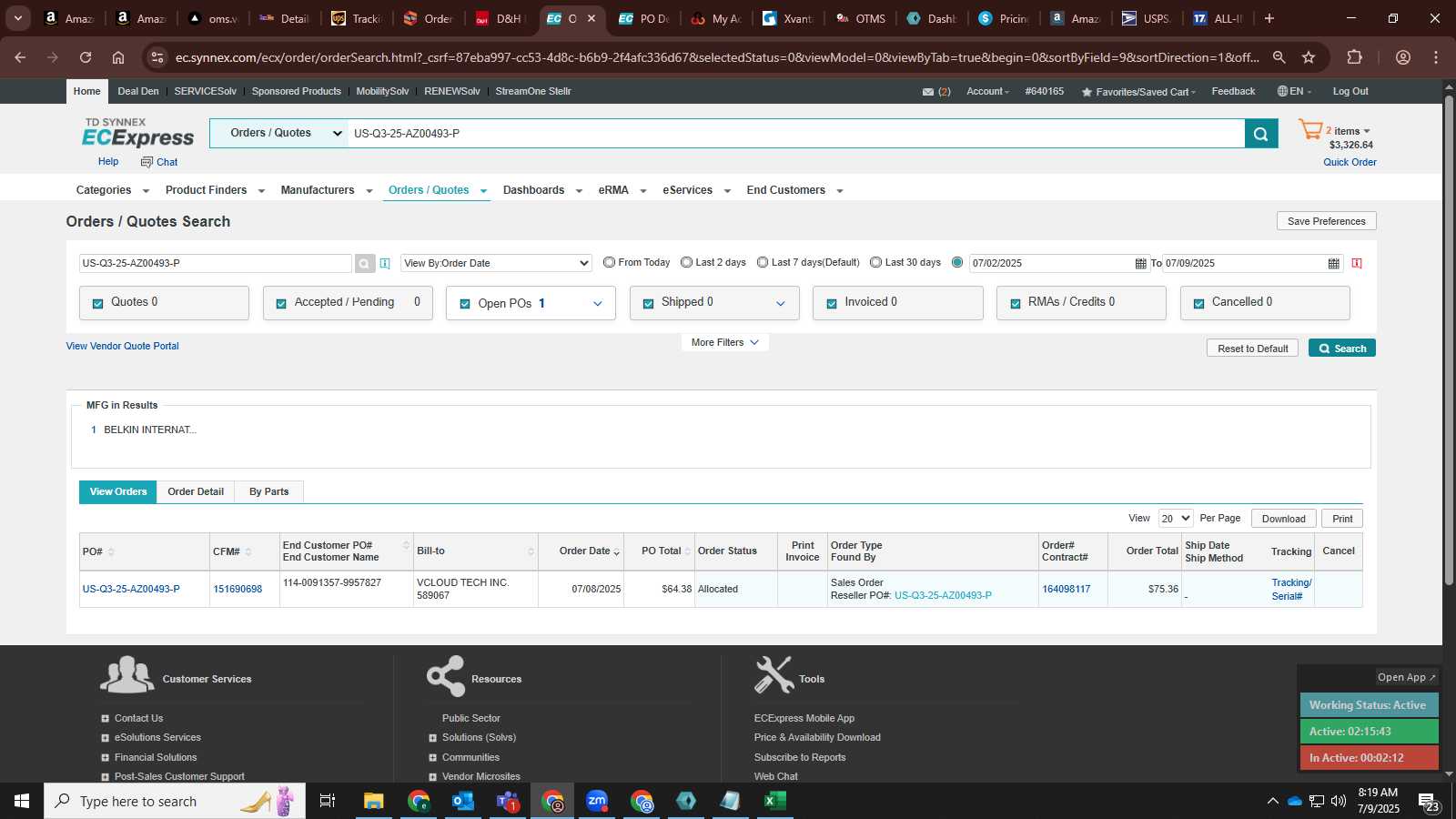This screenshot has height=819, width=1456.
Task: Click Reset to Default
Action: (x=1253, y=349)
